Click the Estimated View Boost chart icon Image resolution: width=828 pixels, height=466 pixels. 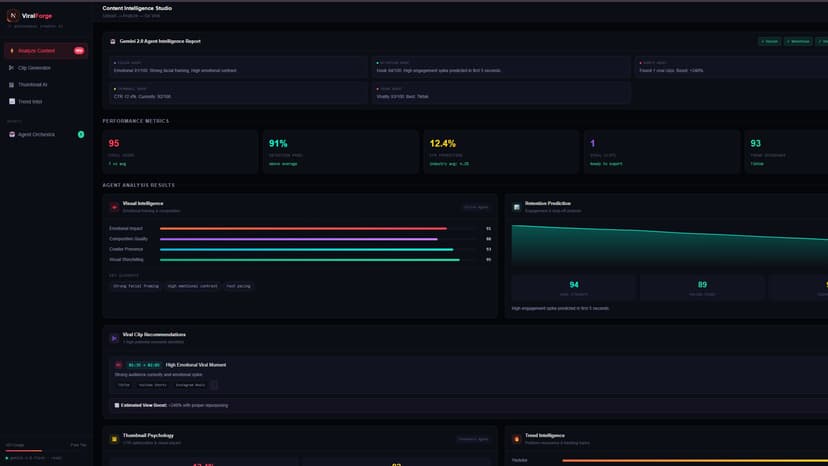(117, 405)
